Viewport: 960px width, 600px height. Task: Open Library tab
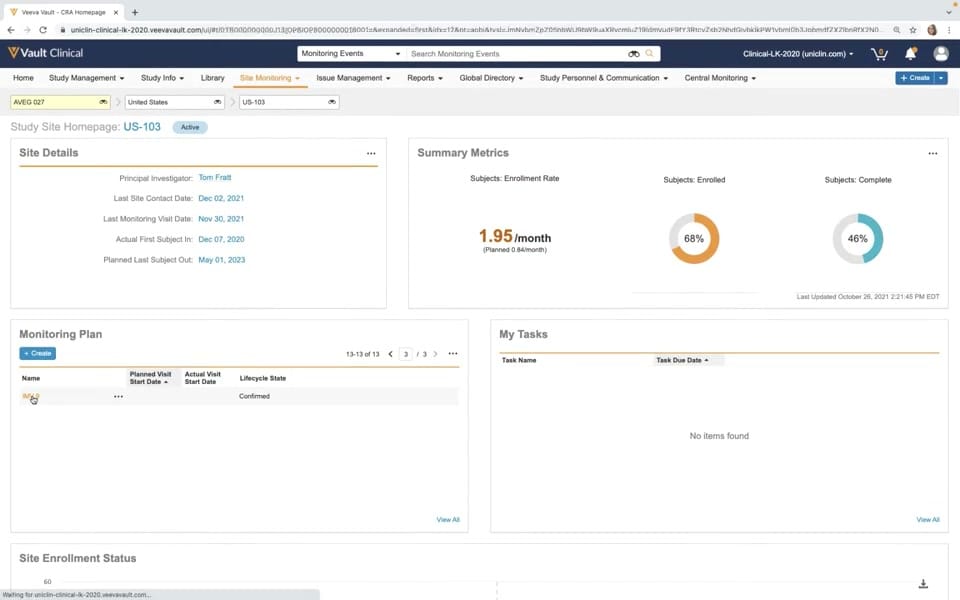coord(212,78)
